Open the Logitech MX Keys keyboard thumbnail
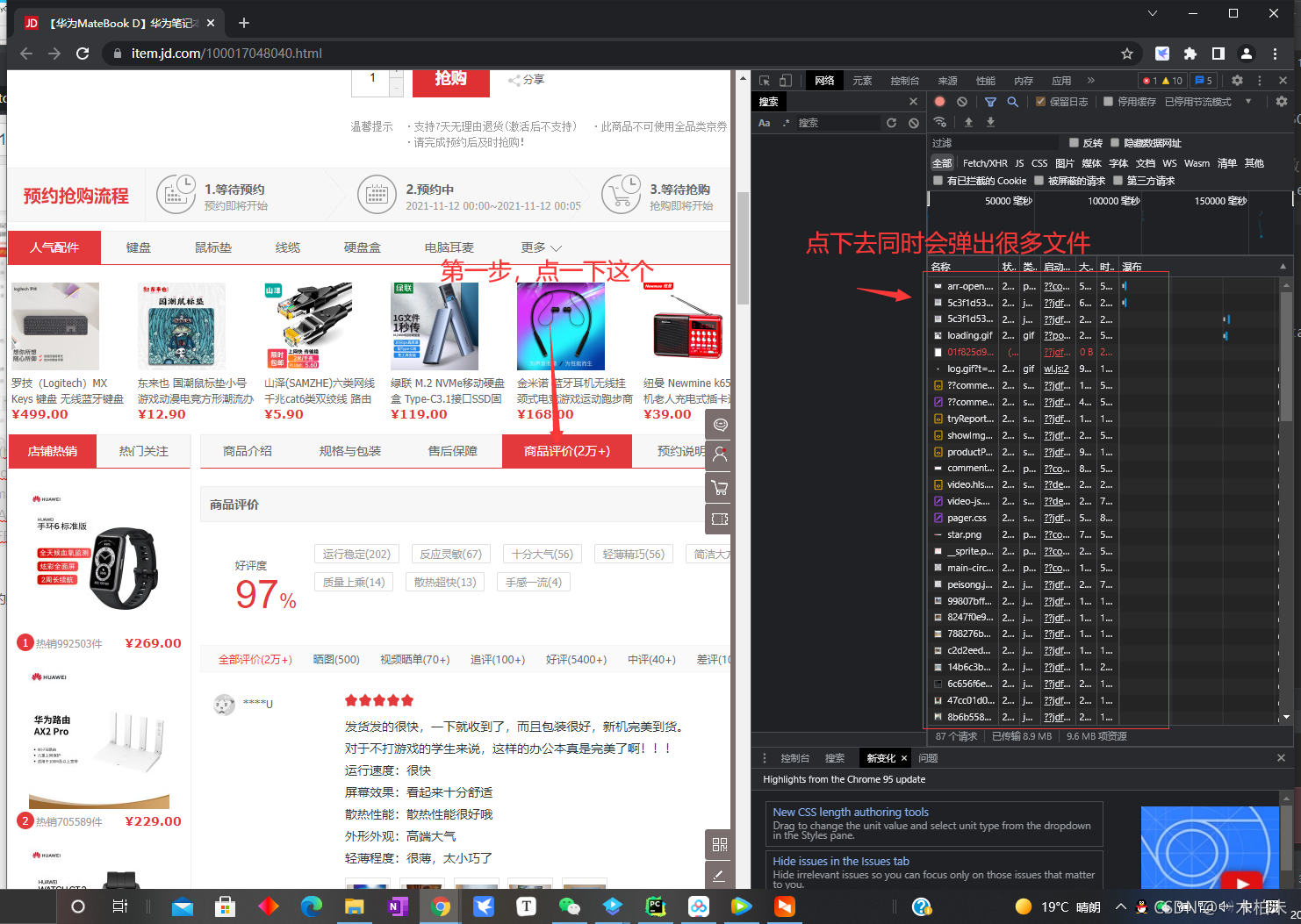1301x924 pixels. pos(55,326)
